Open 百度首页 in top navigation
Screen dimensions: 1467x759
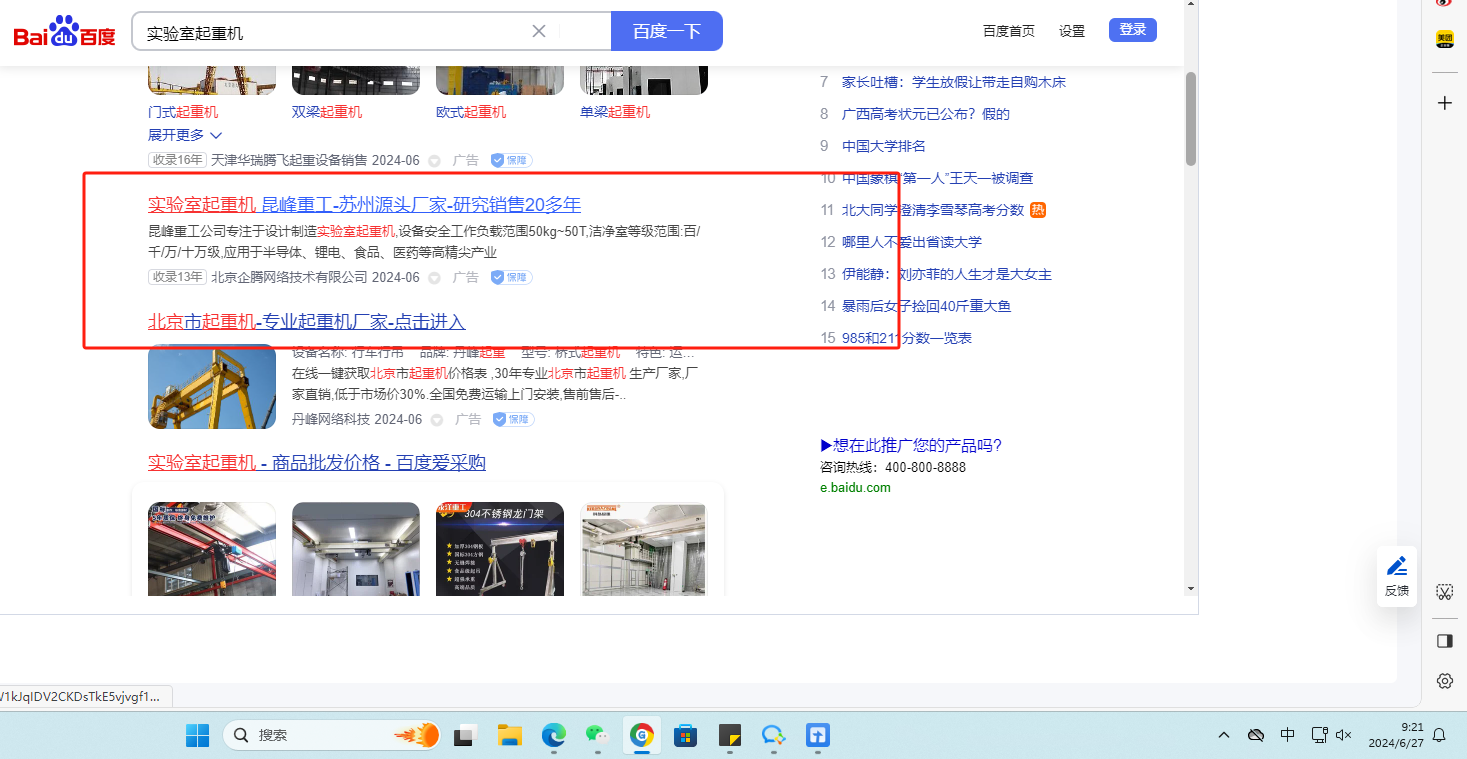click(x=1008, y=31)
